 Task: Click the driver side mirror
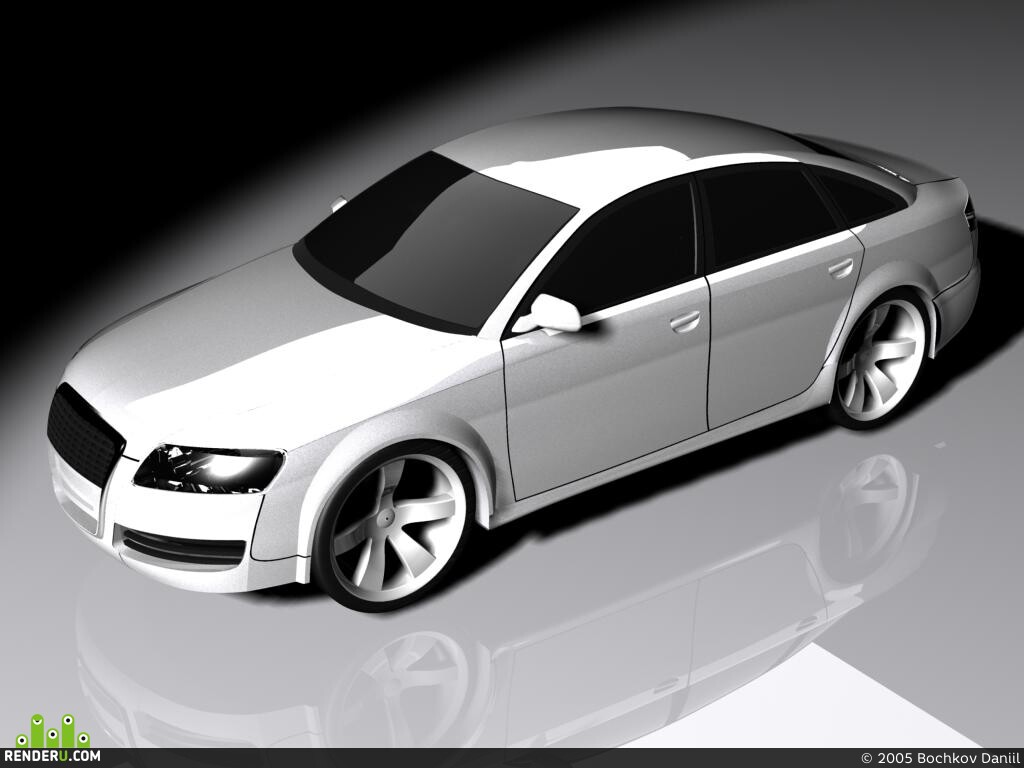click(549, 314)
